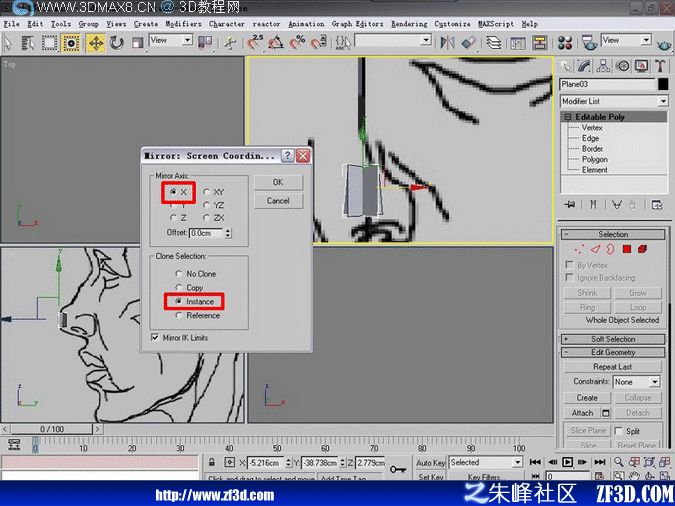Click the Quick Render teapot icon
The image size is (675, 506).
point(664,43)
